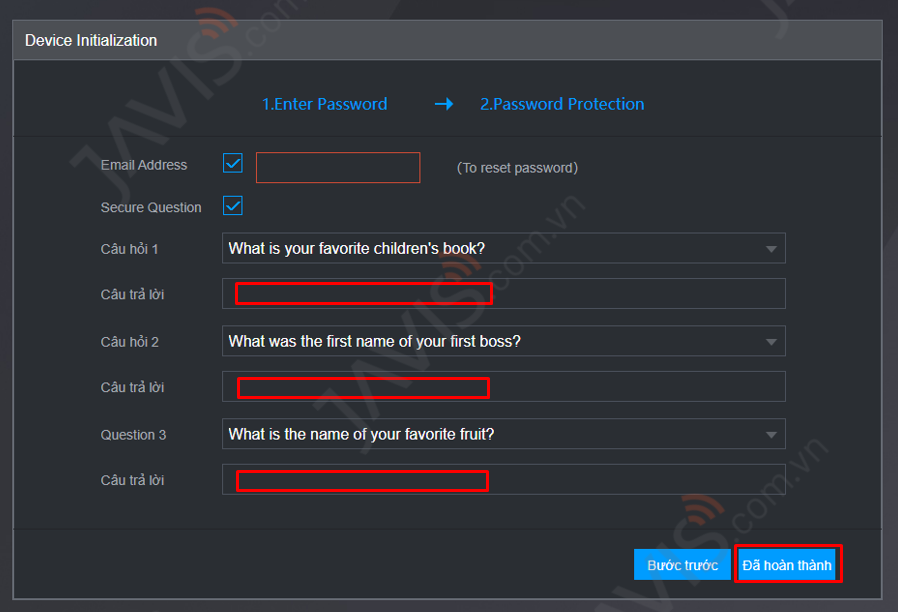Click the Đã hoàn thành button
Image resolution: width=898 pixels, height=612 pixels.
tap(787, 565)
